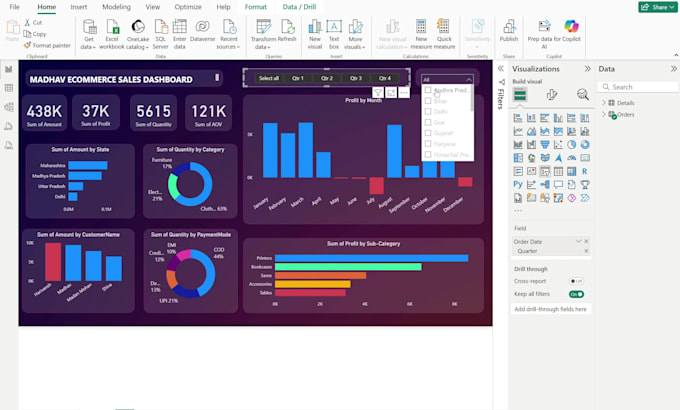The image size is (680, 410).
Task: Switch to Model view in left sidebar
Action: coord(9,107)
